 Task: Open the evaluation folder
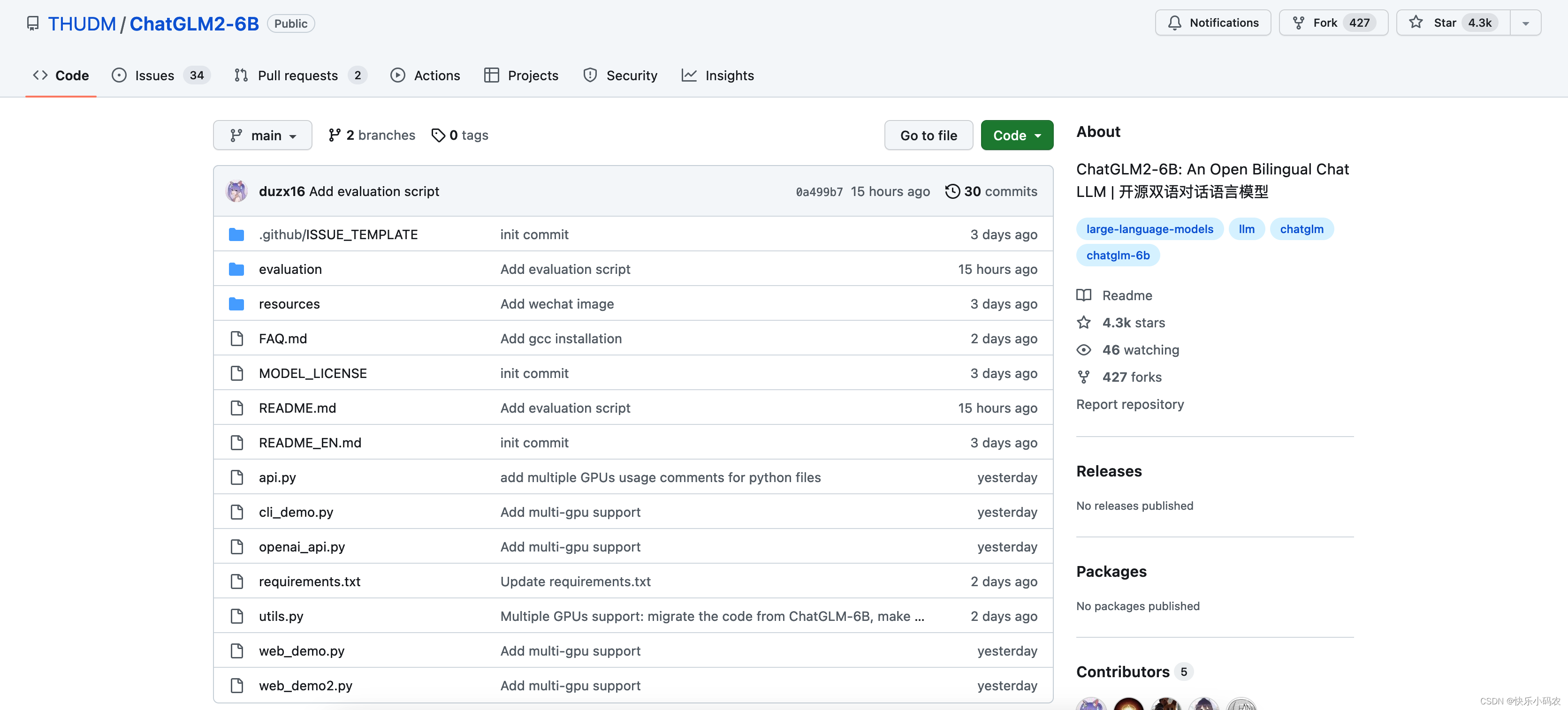click(290, 270)
